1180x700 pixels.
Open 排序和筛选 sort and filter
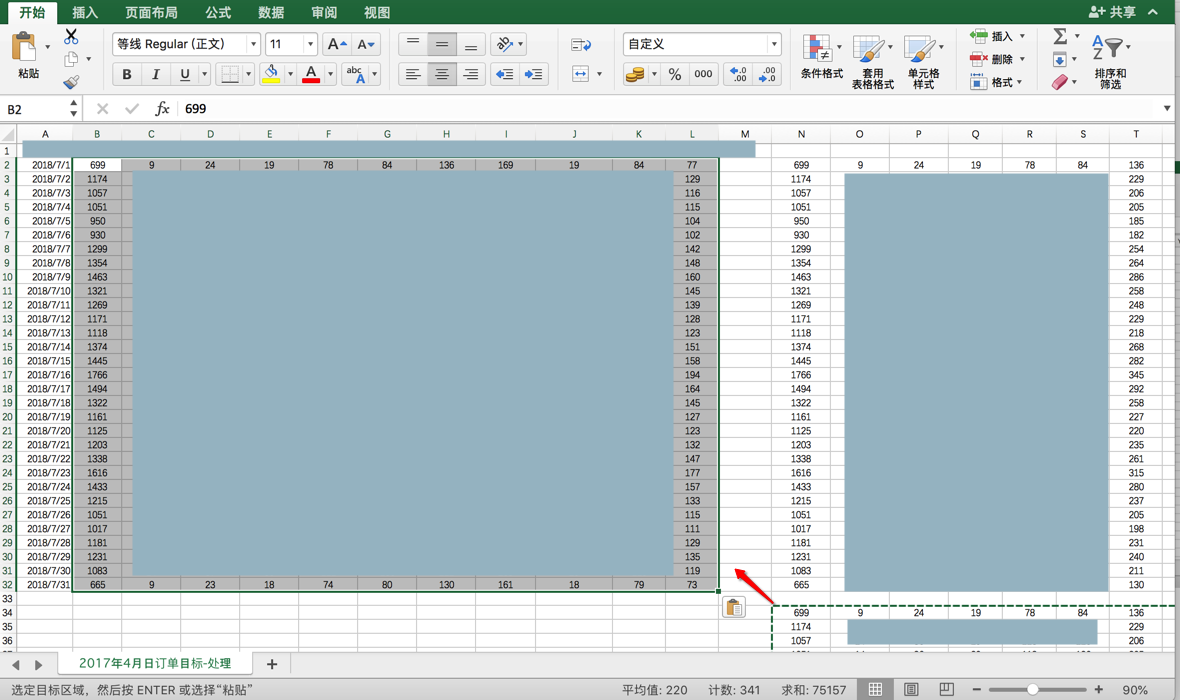point(1110,62)
